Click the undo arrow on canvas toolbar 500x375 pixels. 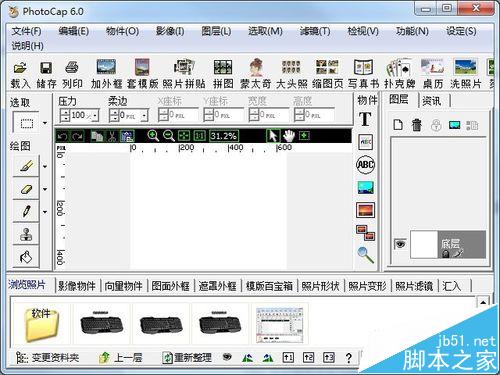point(62,136)
